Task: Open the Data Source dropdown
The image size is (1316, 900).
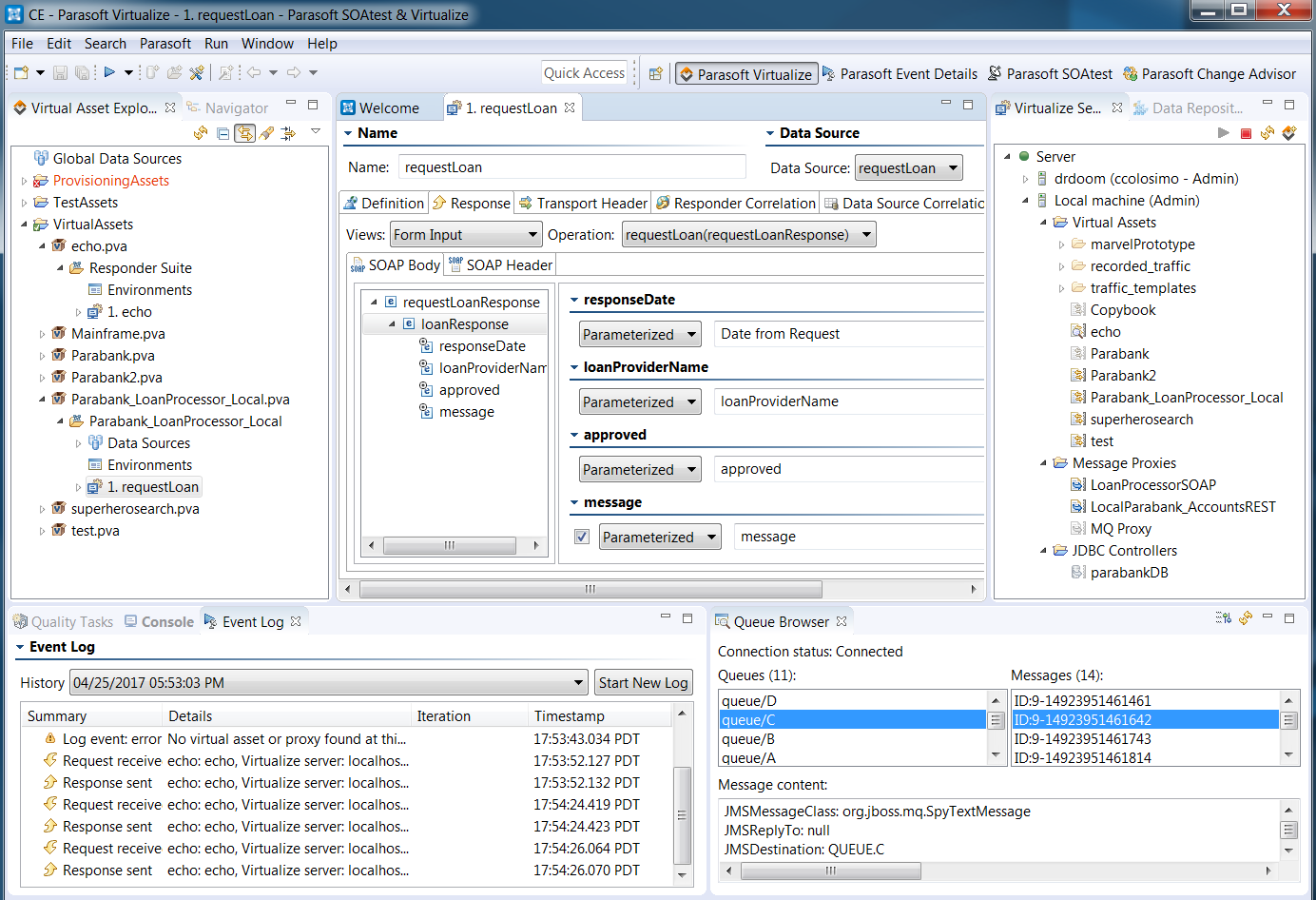Action: tap(909, 167)
